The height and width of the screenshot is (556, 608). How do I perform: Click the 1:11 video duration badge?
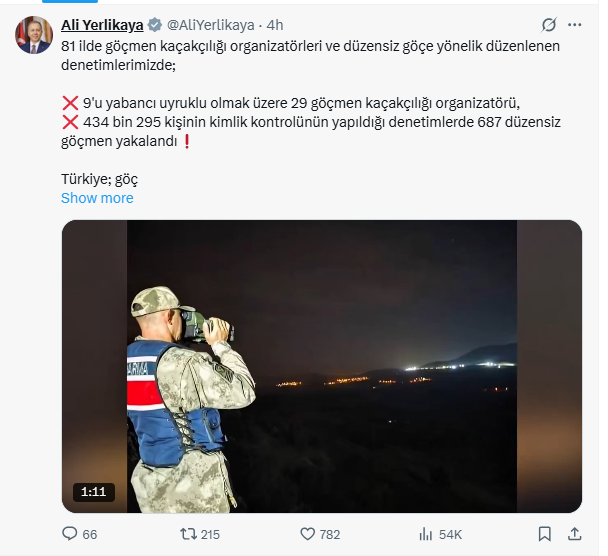(x=93, y=492)
